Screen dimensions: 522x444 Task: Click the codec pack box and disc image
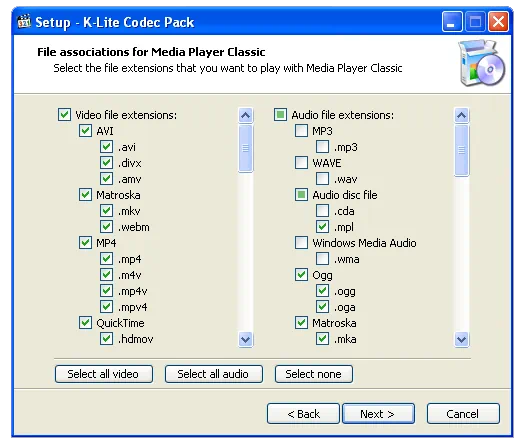(481, 63)
